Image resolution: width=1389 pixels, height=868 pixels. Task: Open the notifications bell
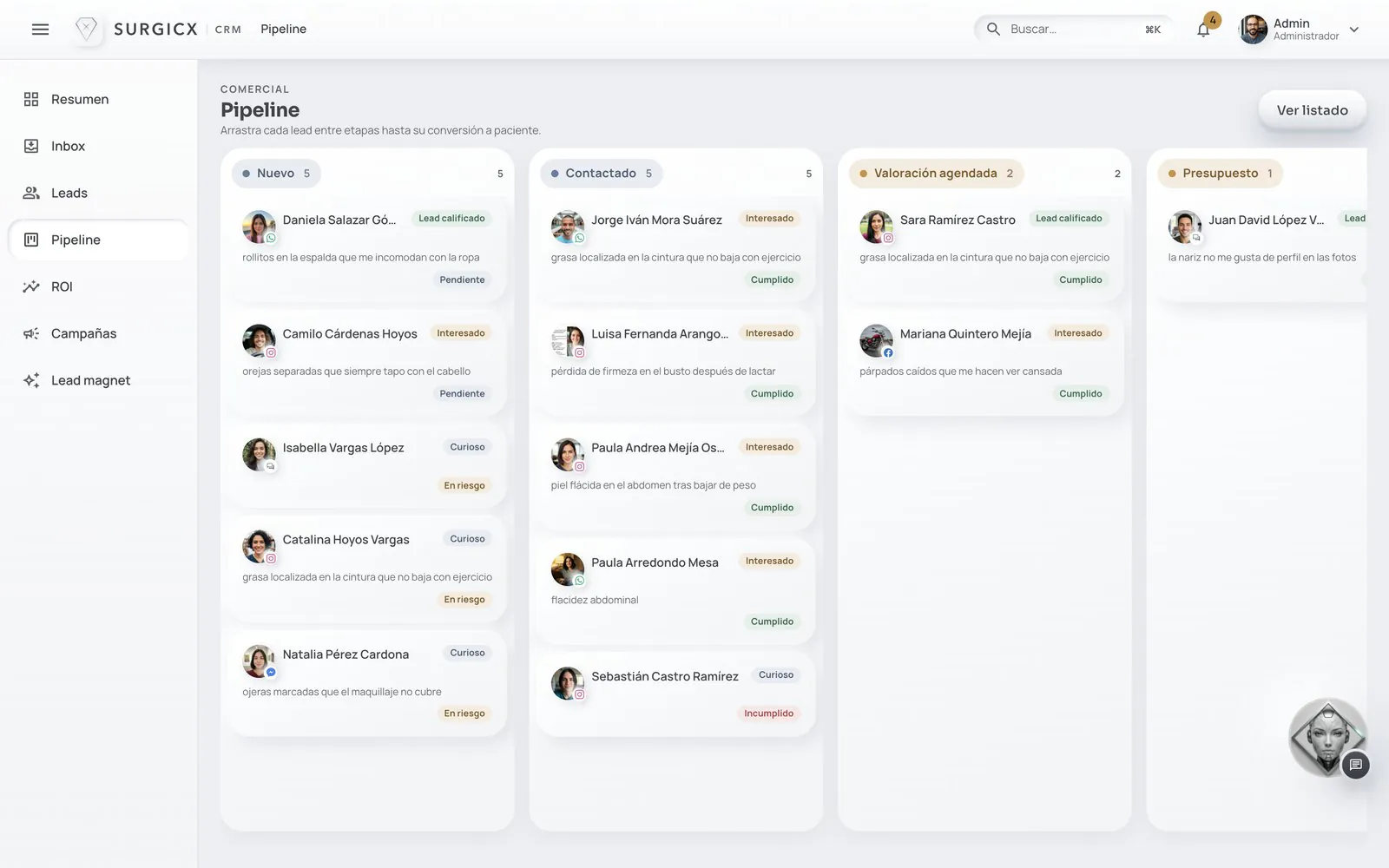[1203, 30]
